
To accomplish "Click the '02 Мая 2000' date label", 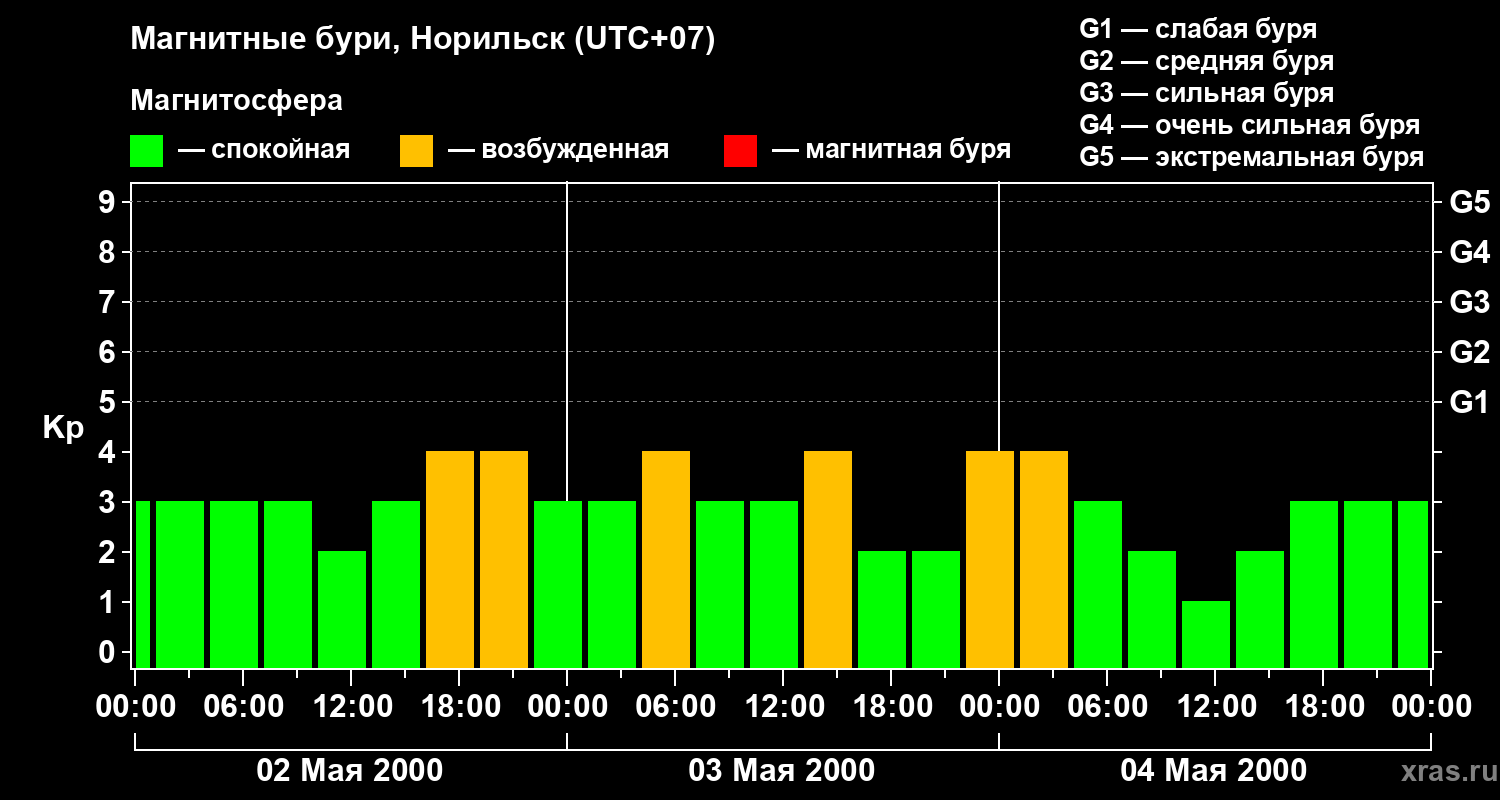I will [350, 770].
